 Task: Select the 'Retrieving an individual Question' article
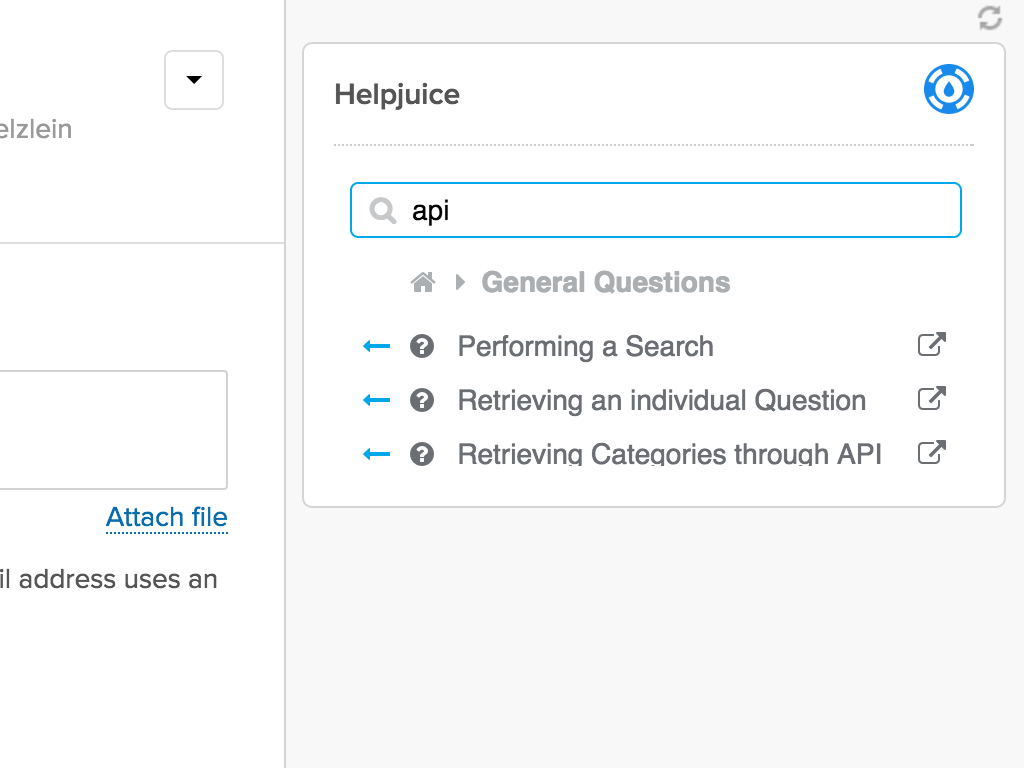click(661, 401)
